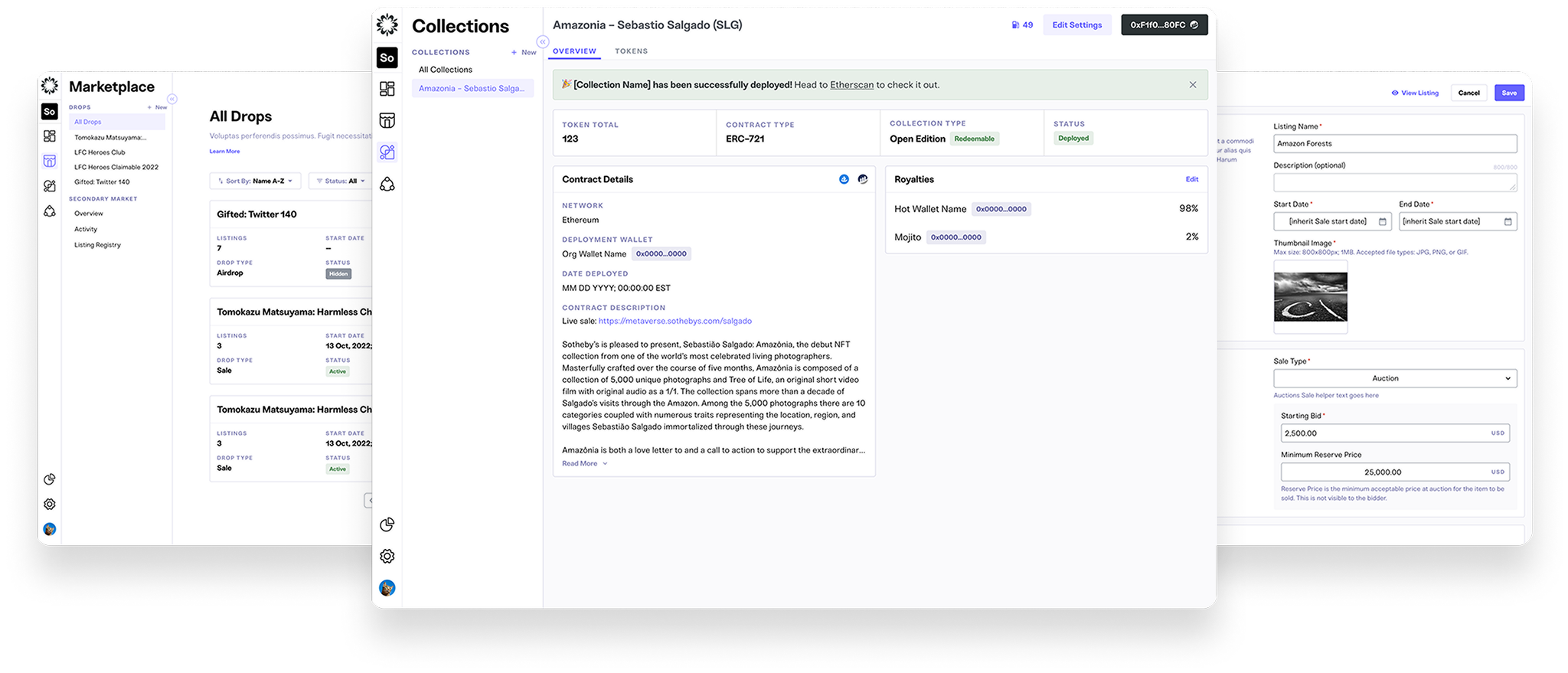Collapse the Collections side panel
1568x673 pixels.
click(x=542, y=42)
